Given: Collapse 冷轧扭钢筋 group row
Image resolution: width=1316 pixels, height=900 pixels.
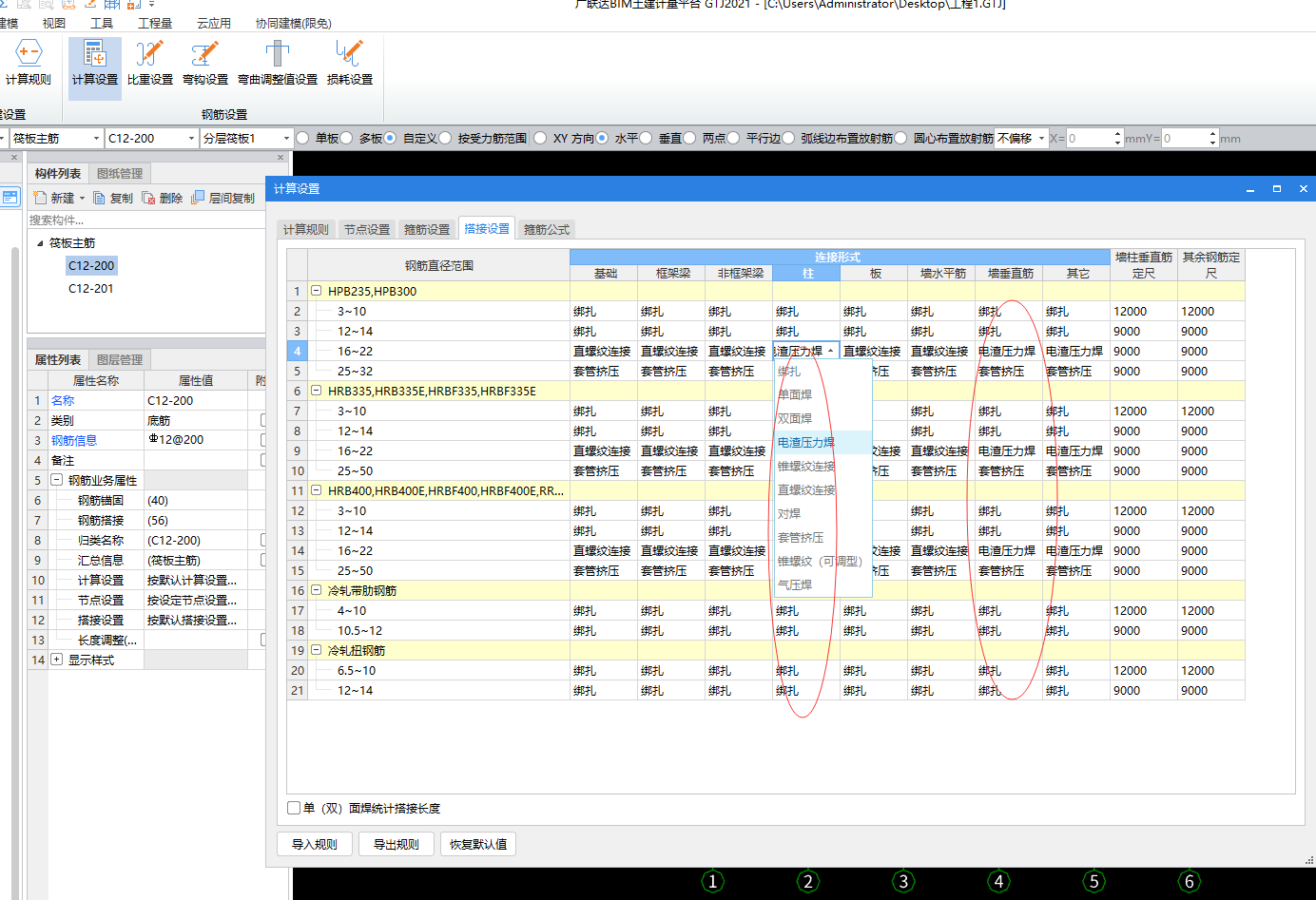Looking at the screenshot, I should (x=316, y=650).
